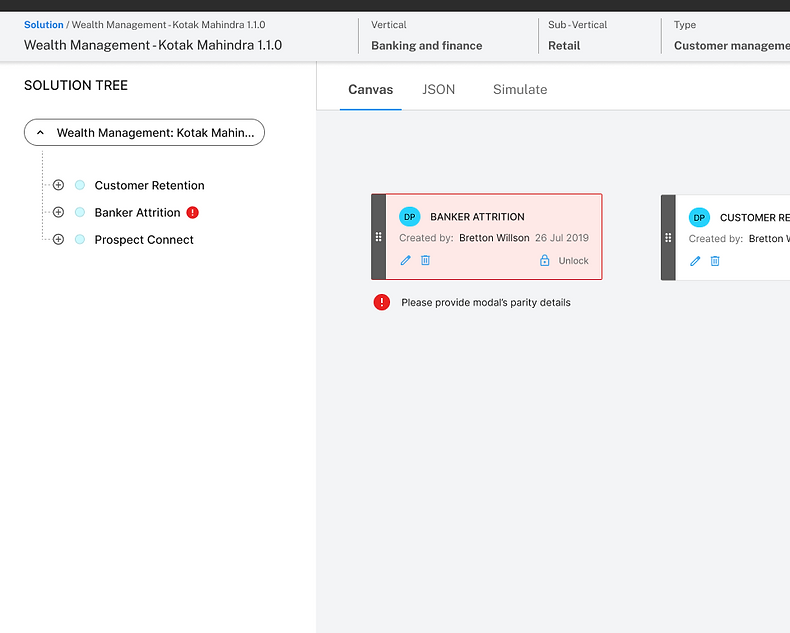This screenshot has width=790, height=633.
Task: Switch to the JSON tab
Action: coord(438,89)
